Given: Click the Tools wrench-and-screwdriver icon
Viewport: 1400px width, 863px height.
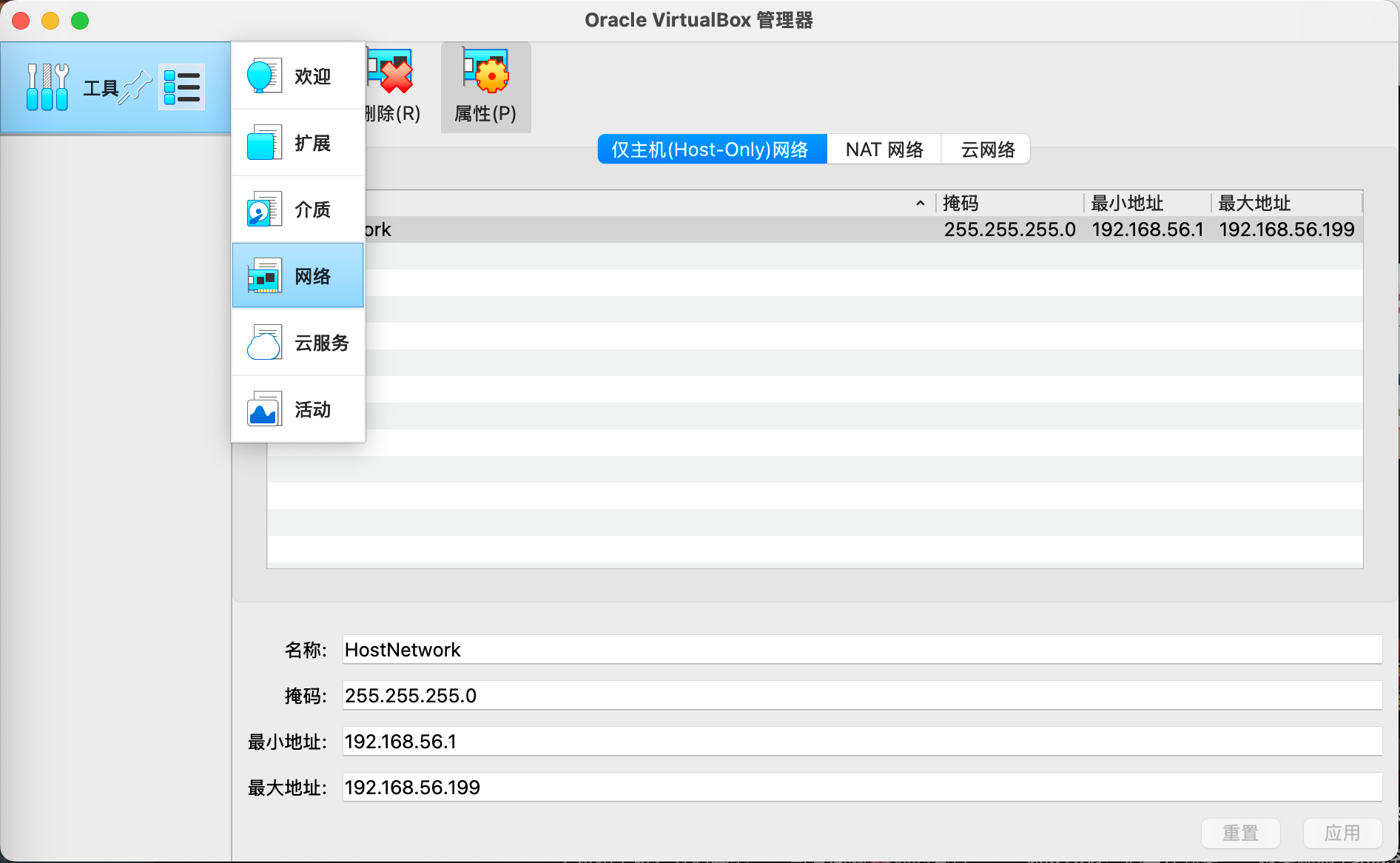Looking at the screenshot, I should 47,87.
